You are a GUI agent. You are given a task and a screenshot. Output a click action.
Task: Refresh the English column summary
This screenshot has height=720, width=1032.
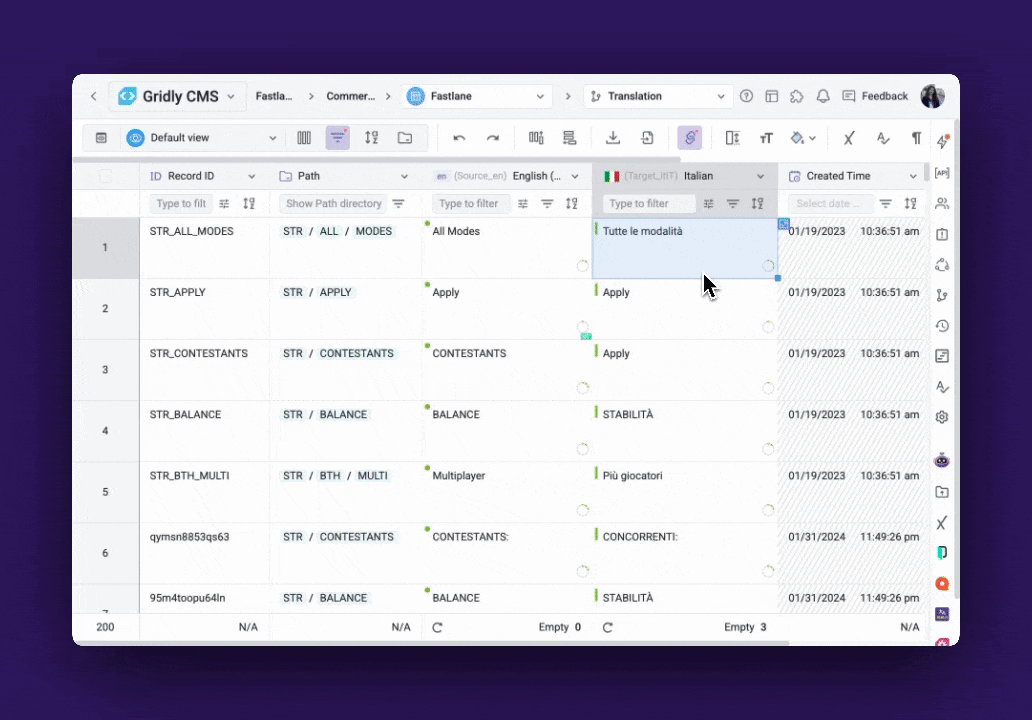437,627
